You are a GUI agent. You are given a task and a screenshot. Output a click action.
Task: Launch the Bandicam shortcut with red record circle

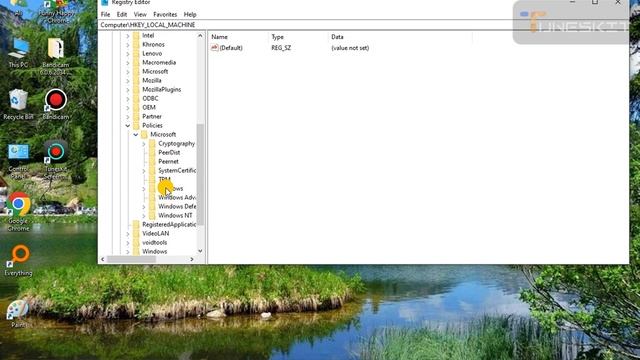56,104
